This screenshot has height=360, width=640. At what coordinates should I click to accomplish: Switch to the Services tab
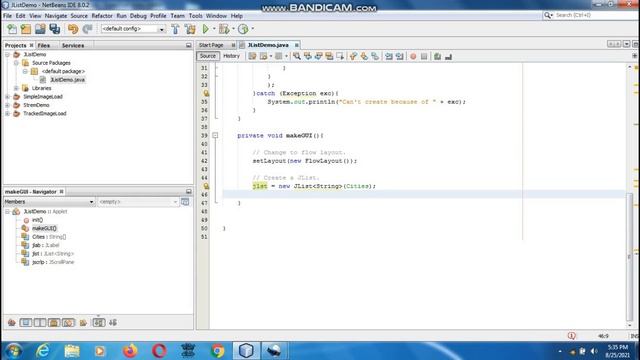click(x=73, y=45)
